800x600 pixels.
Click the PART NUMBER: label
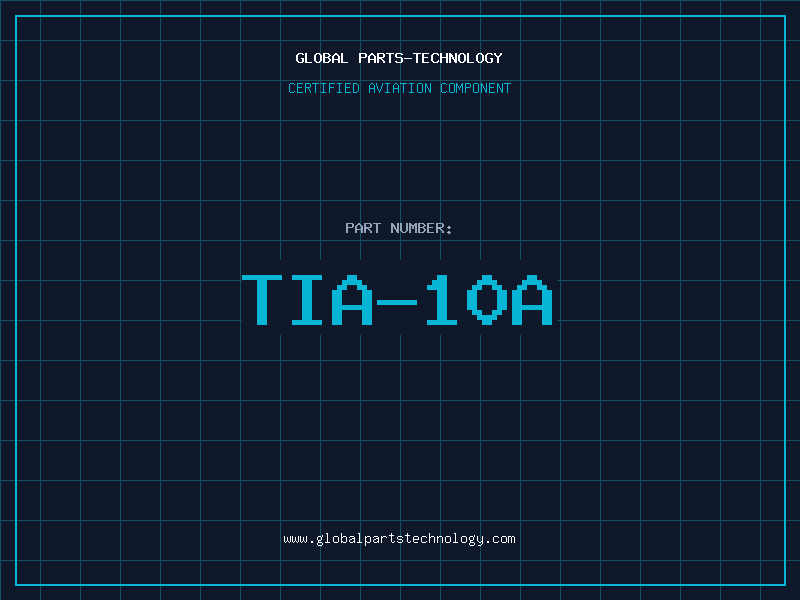coord(399,228)
